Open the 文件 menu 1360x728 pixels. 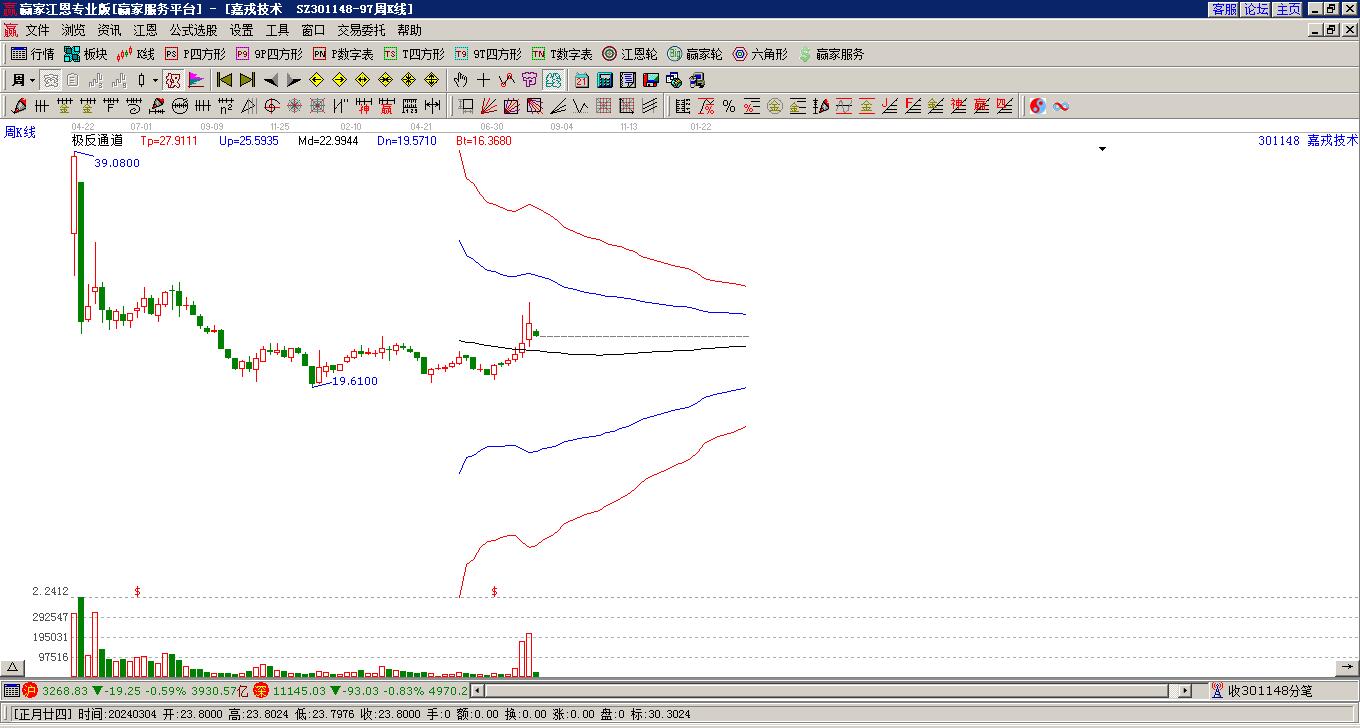pos(37,30)
